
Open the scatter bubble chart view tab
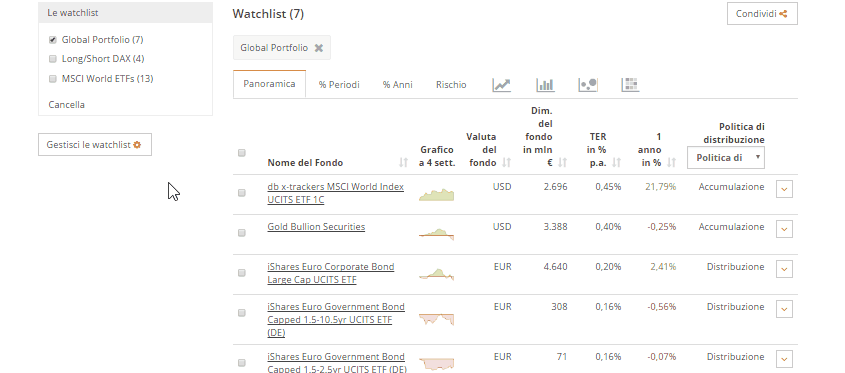click(x=587, y=85)
